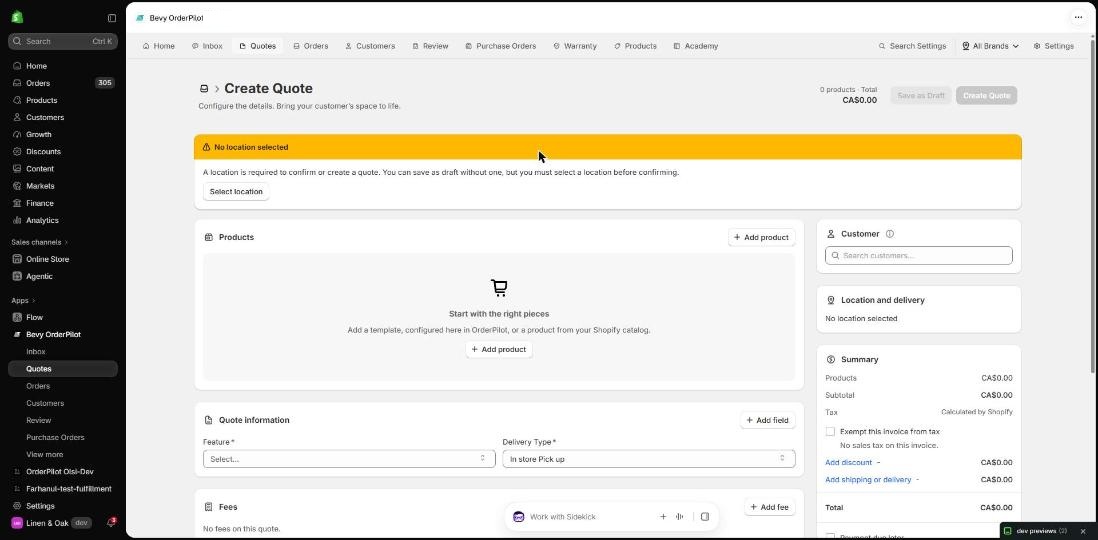Click the Shopify logo icon
This screenshot has width=1098, height=540.
17,17
